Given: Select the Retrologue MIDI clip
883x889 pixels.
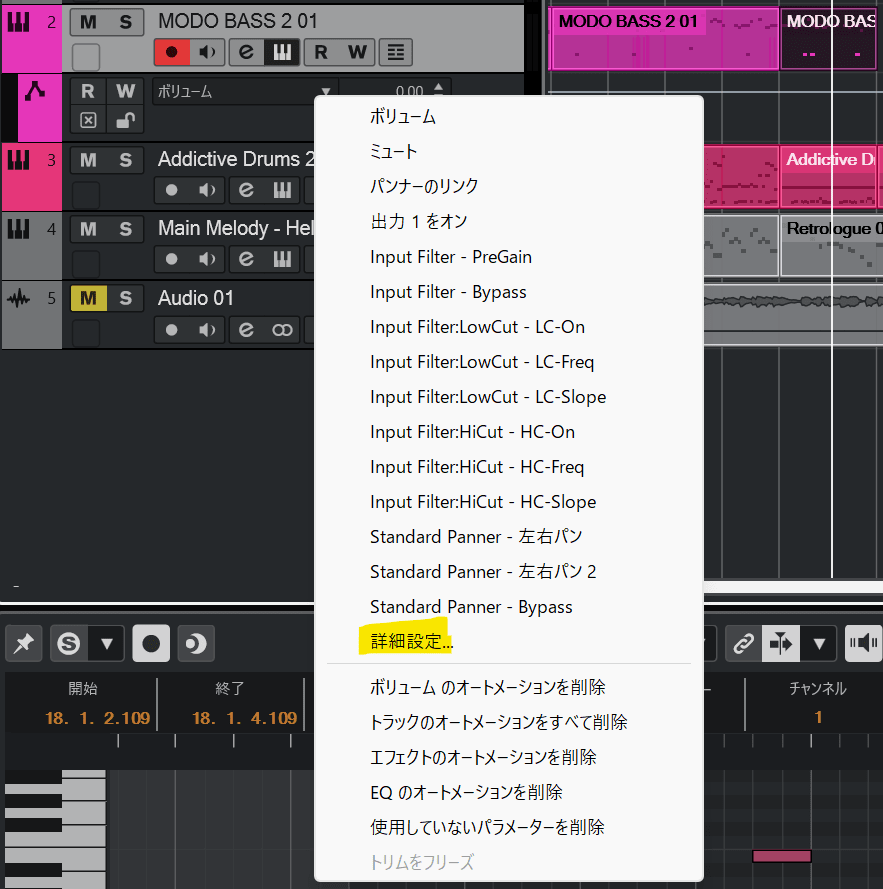Looking at the screenshot, I should point(831,245).
